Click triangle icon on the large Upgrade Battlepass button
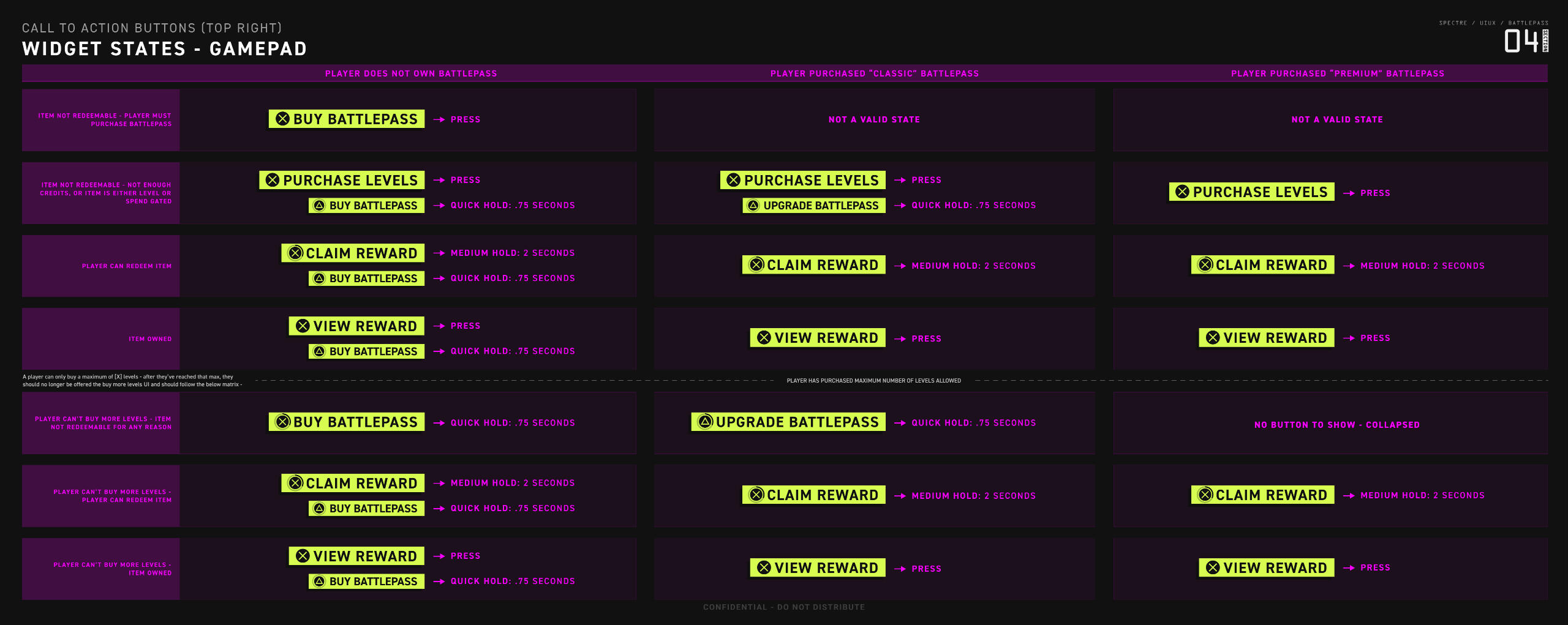This screenshot has height=625, width=1568. point(705,422)
